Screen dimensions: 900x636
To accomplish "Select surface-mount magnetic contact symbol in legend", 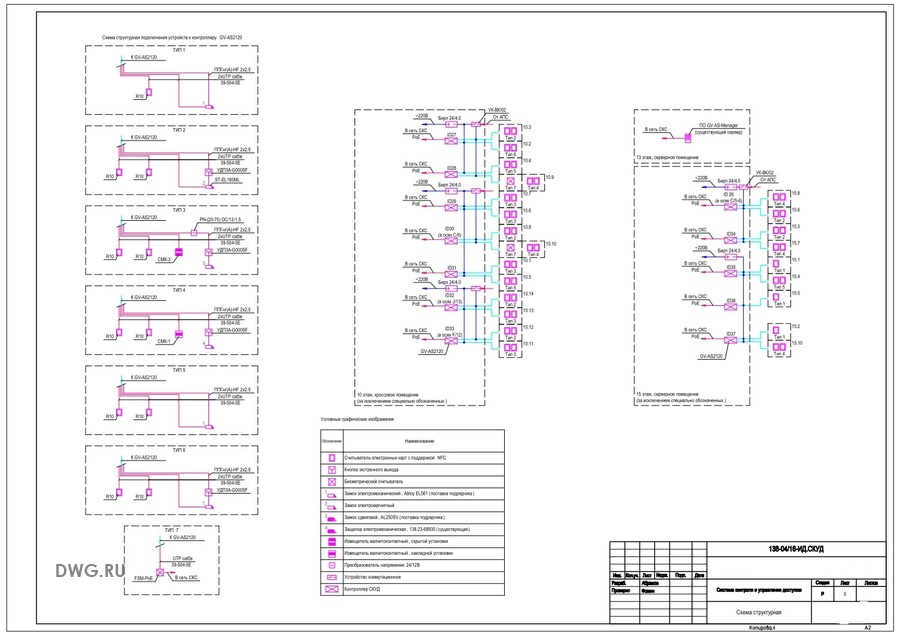I will (331, 553).
